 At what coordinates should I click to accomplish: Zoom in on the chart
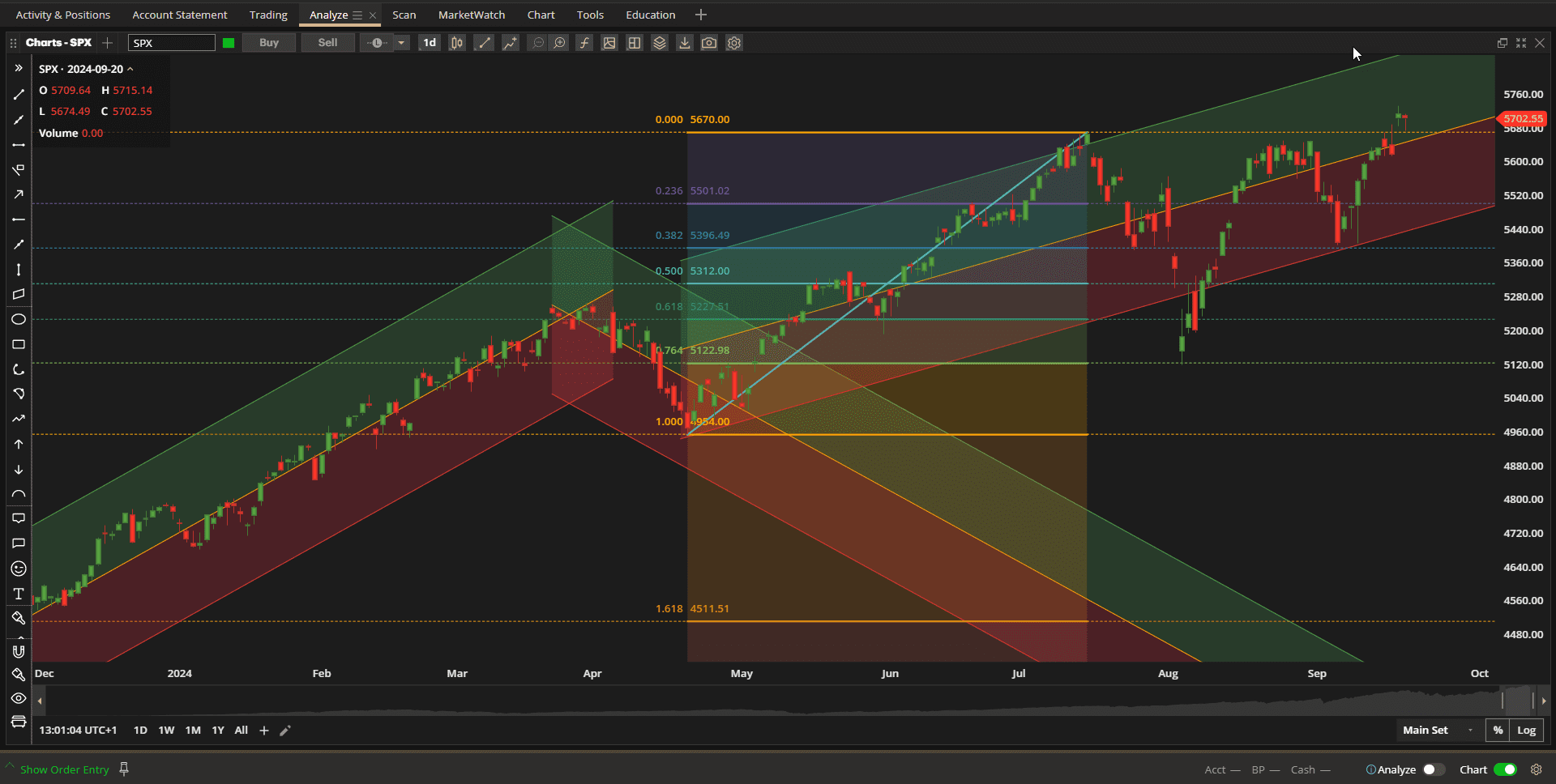coord(559,43)
